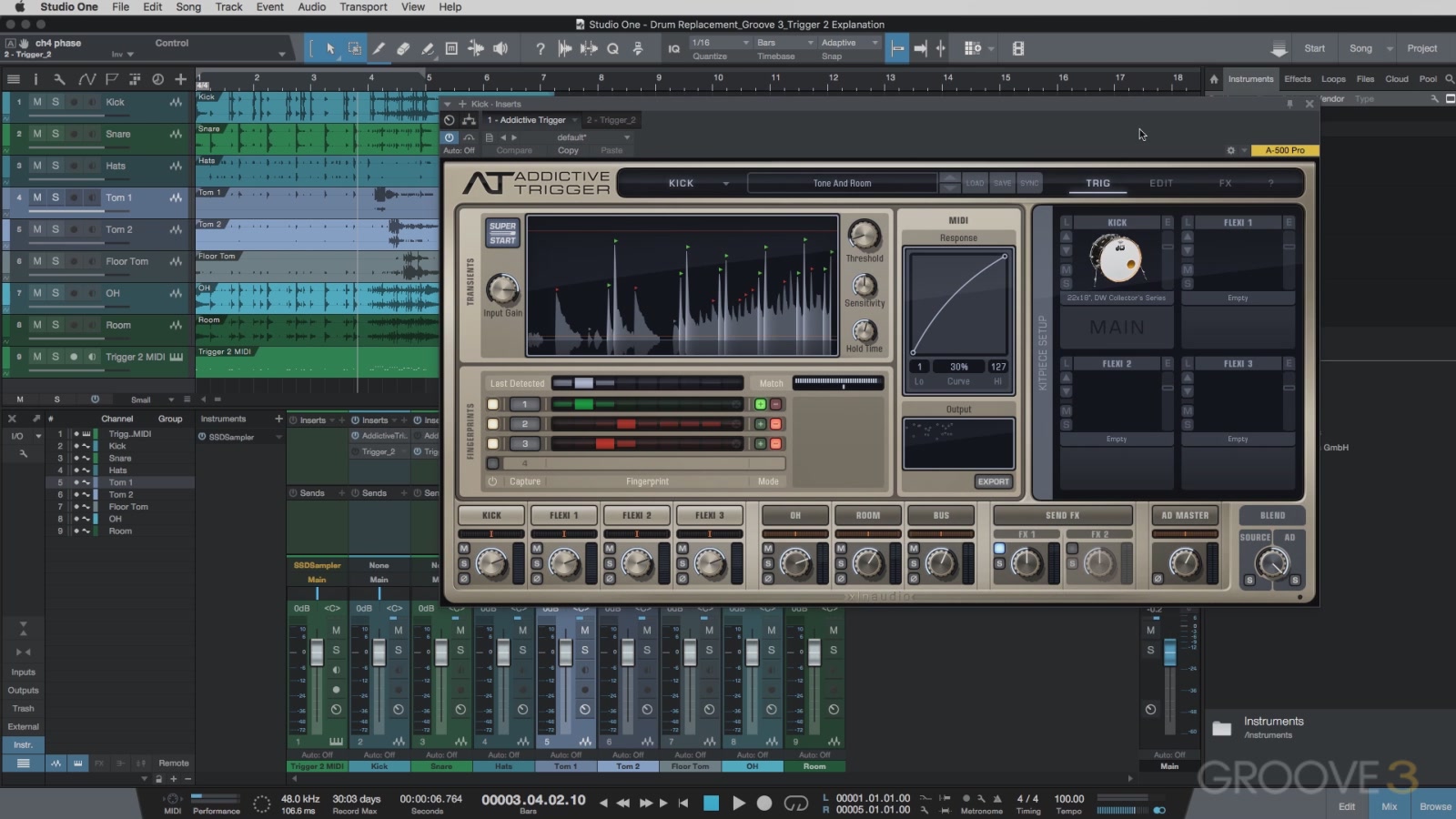The width and height of the screenshot is (1456, 819).
Task: Click the Kick bass drum kitpiece image
Action: (x=1118, y=259)
